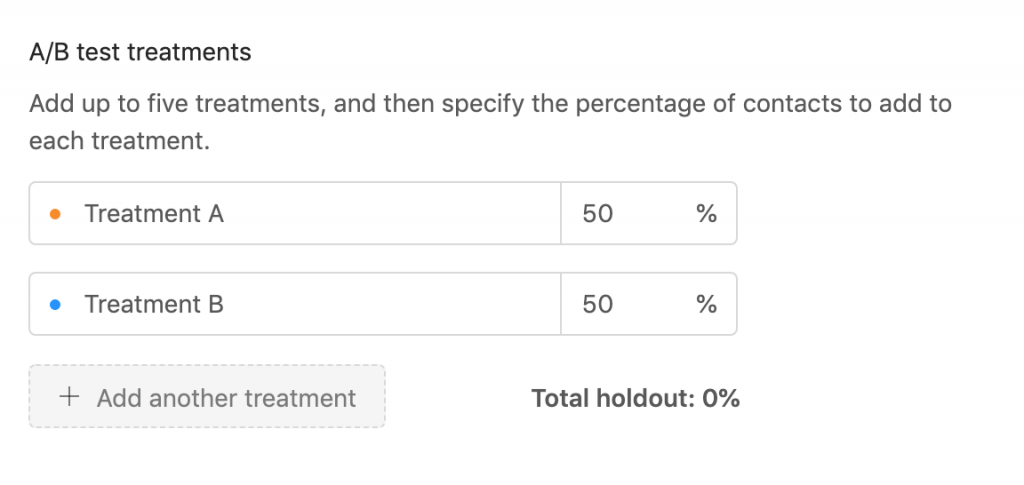Click the Total holdout: 0% label
Viewport: 1024px width, 485px height.
[635, 398]
